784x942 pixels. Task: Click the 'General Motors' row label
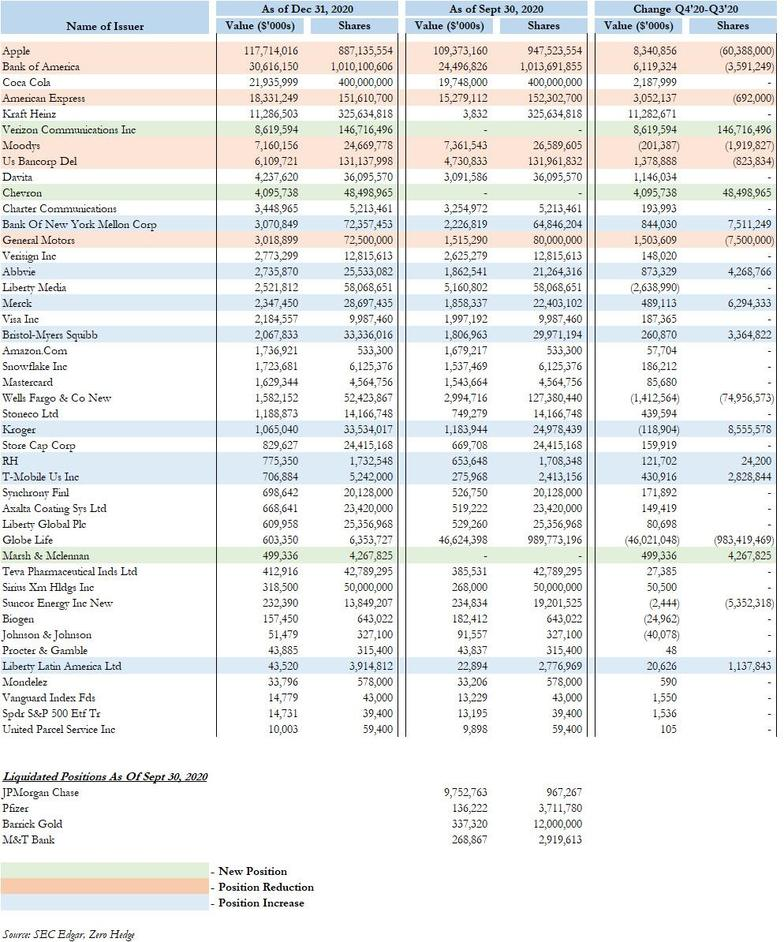pyautogui.click(x=38, y=240)
